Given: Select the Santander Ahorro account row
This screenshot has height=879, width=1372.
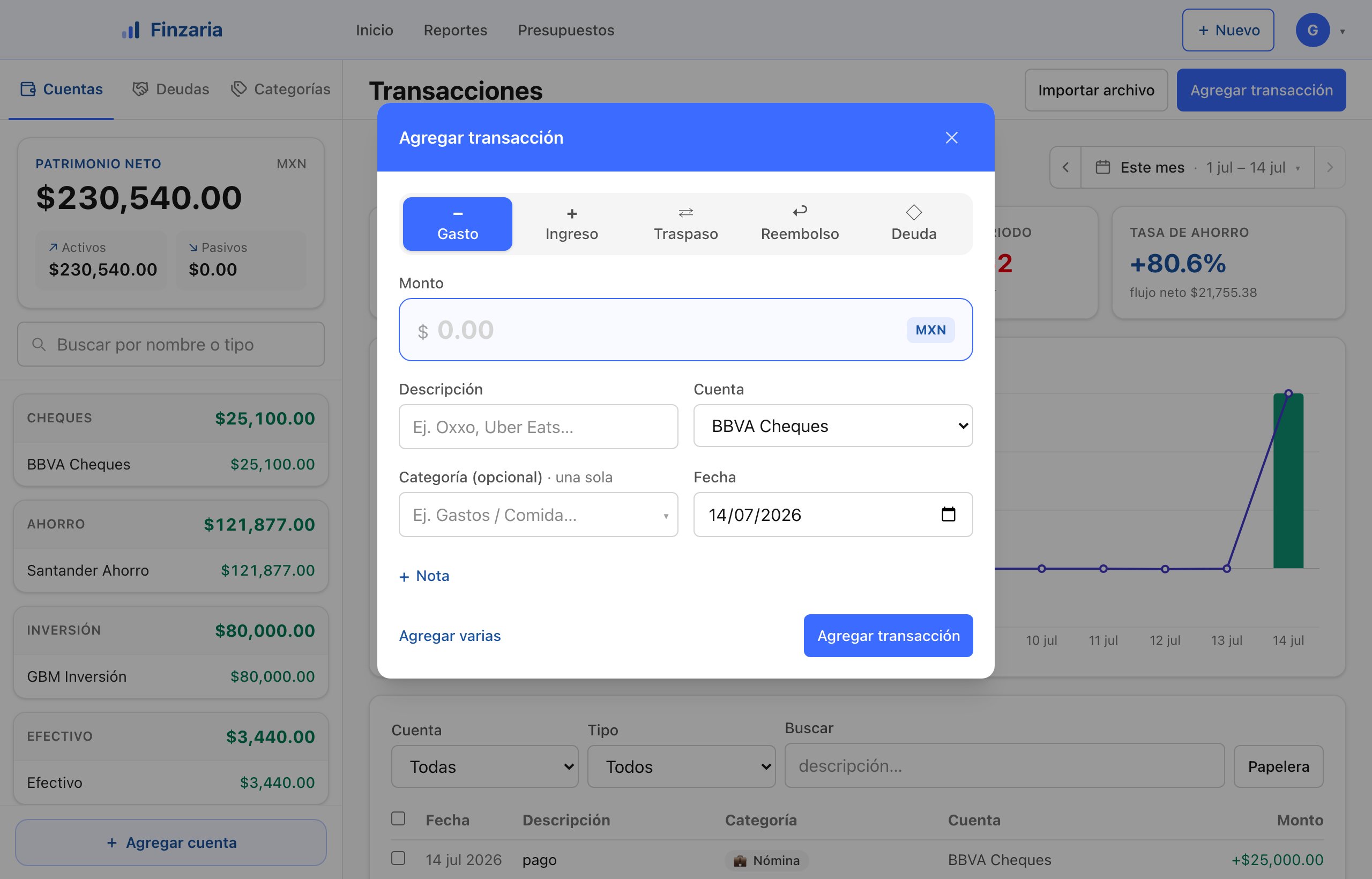Looking at the screenshot, I should 171,570.
